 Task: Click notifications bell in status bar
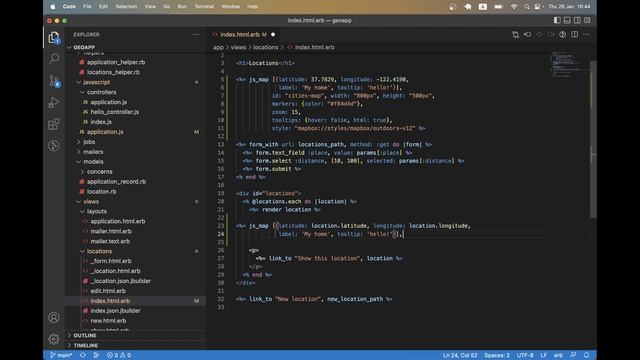[587, 356]
